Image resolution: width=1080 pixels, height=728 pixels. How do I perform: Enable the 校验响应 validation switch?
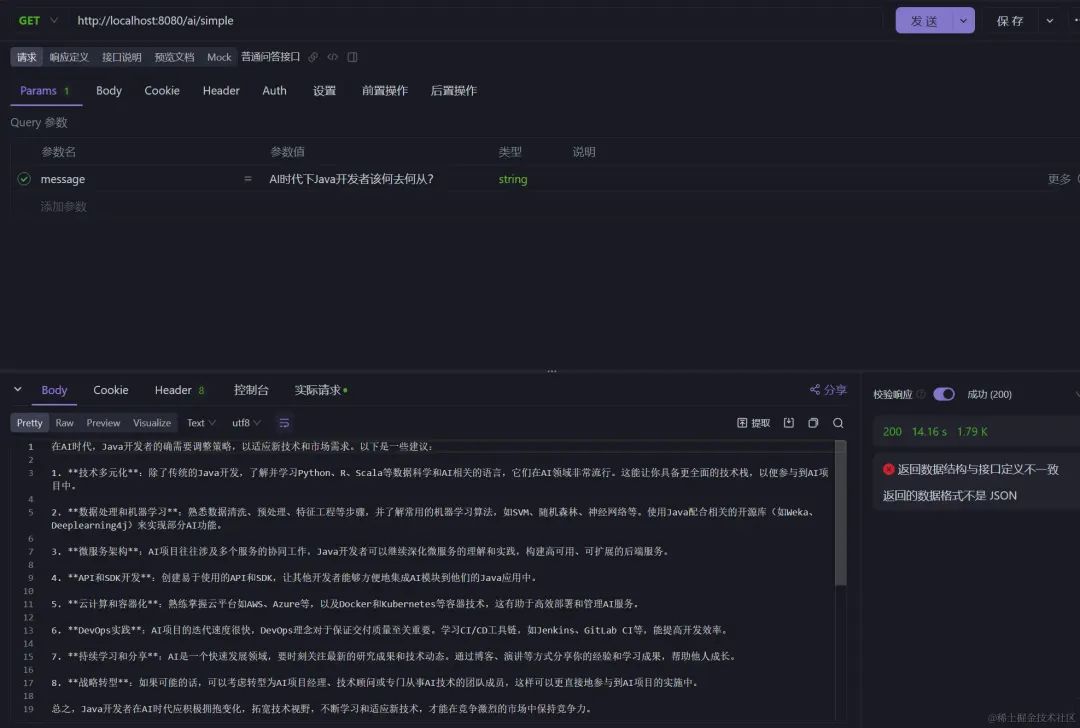click(944, 394)
